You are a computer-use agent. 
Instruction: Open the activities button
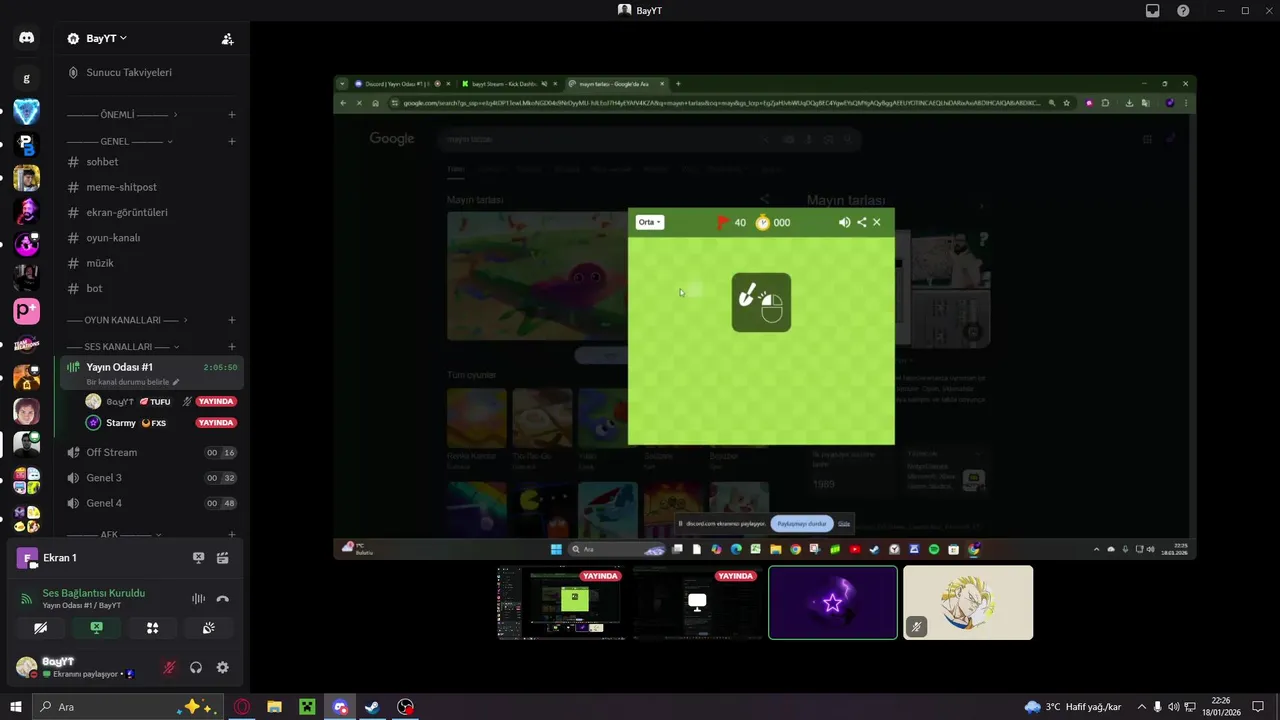(x=152, y=628)
